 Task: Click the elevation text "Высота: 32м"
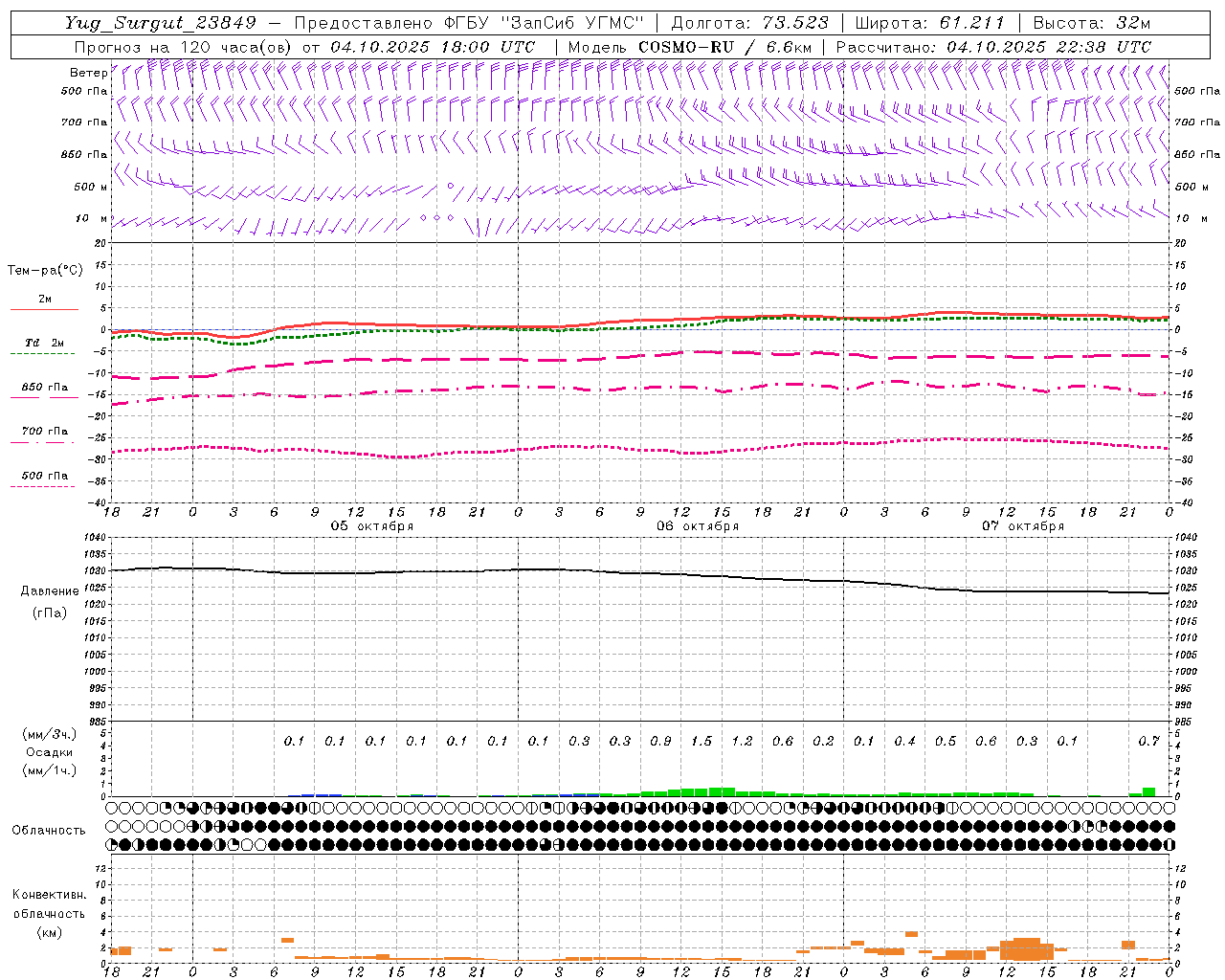click(x=1092, y=23)
